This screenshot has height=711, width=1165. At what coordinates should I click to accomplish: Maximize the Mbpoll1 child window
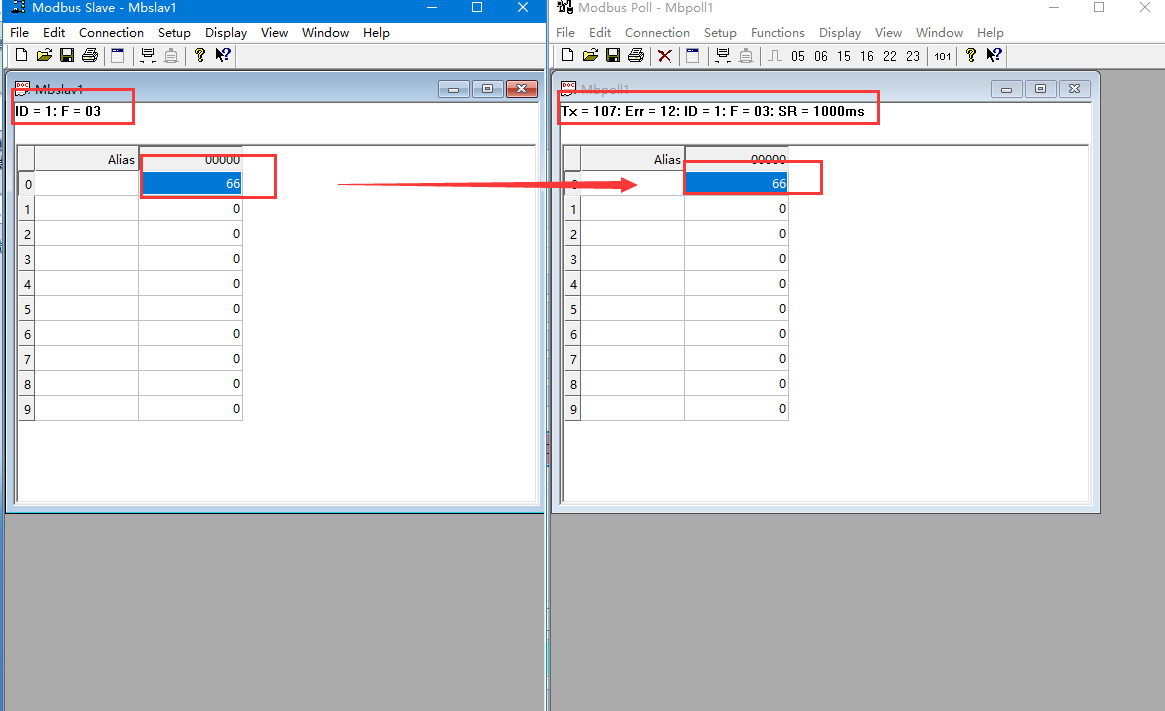click(1040, 89)
